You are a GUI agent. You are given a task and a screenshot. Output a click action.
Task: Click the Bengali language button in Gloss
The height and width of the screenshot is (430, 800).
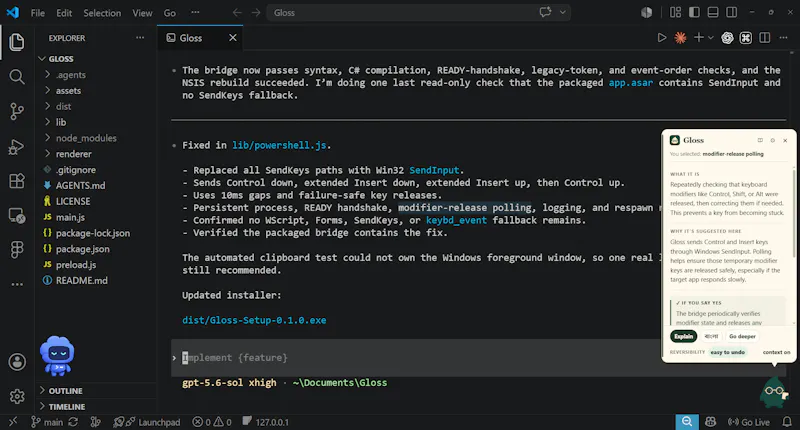tap(711, 336)
